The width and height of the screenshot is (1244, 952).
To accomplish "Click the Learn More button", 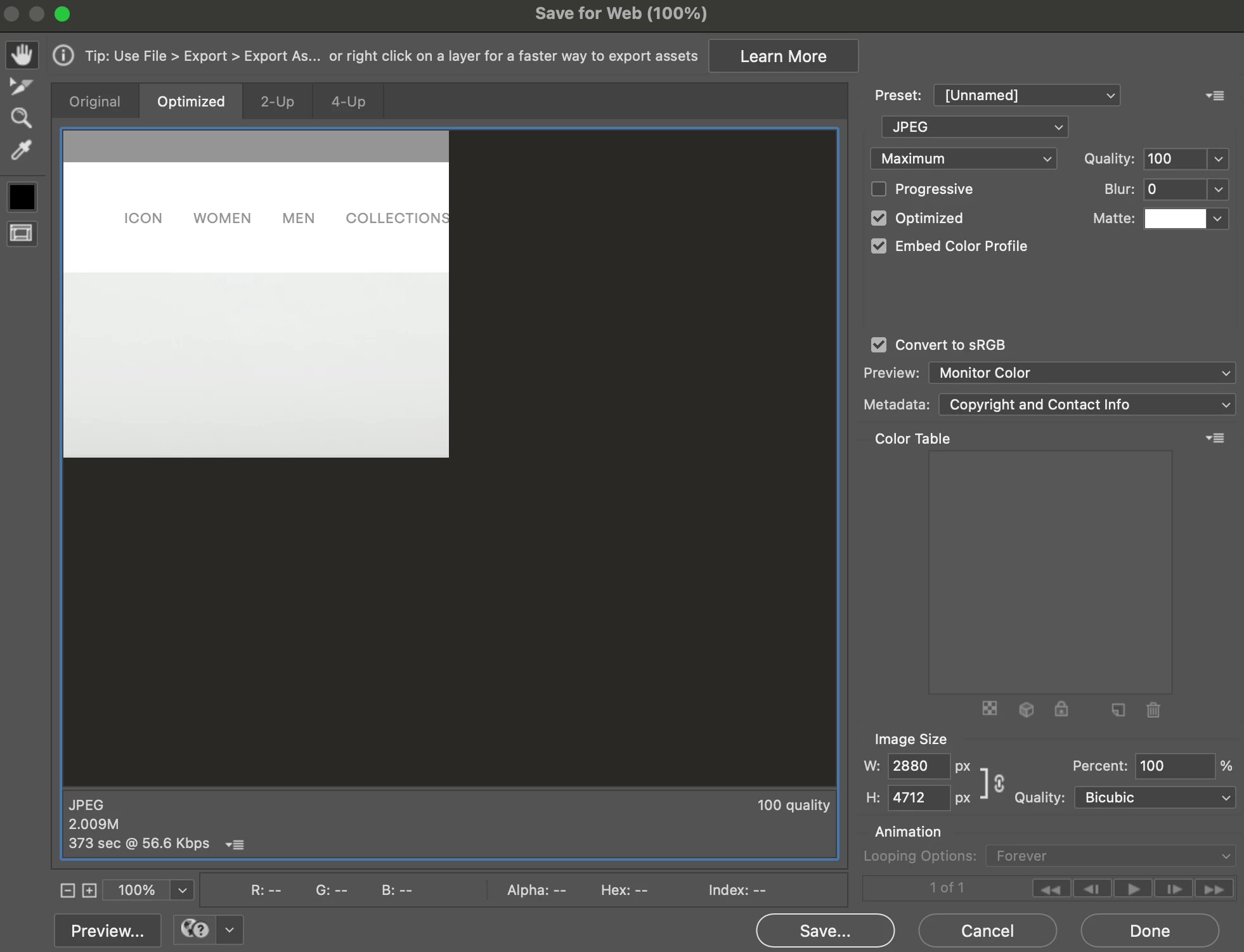I will click(783, 56).
